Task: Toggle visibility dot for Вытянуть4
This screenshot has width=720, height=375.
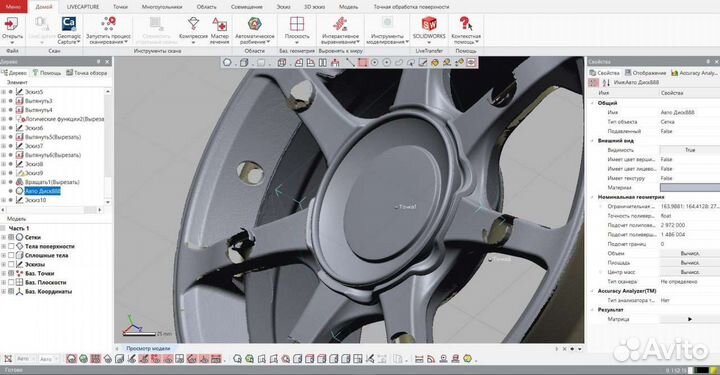Action: (11, 110)
